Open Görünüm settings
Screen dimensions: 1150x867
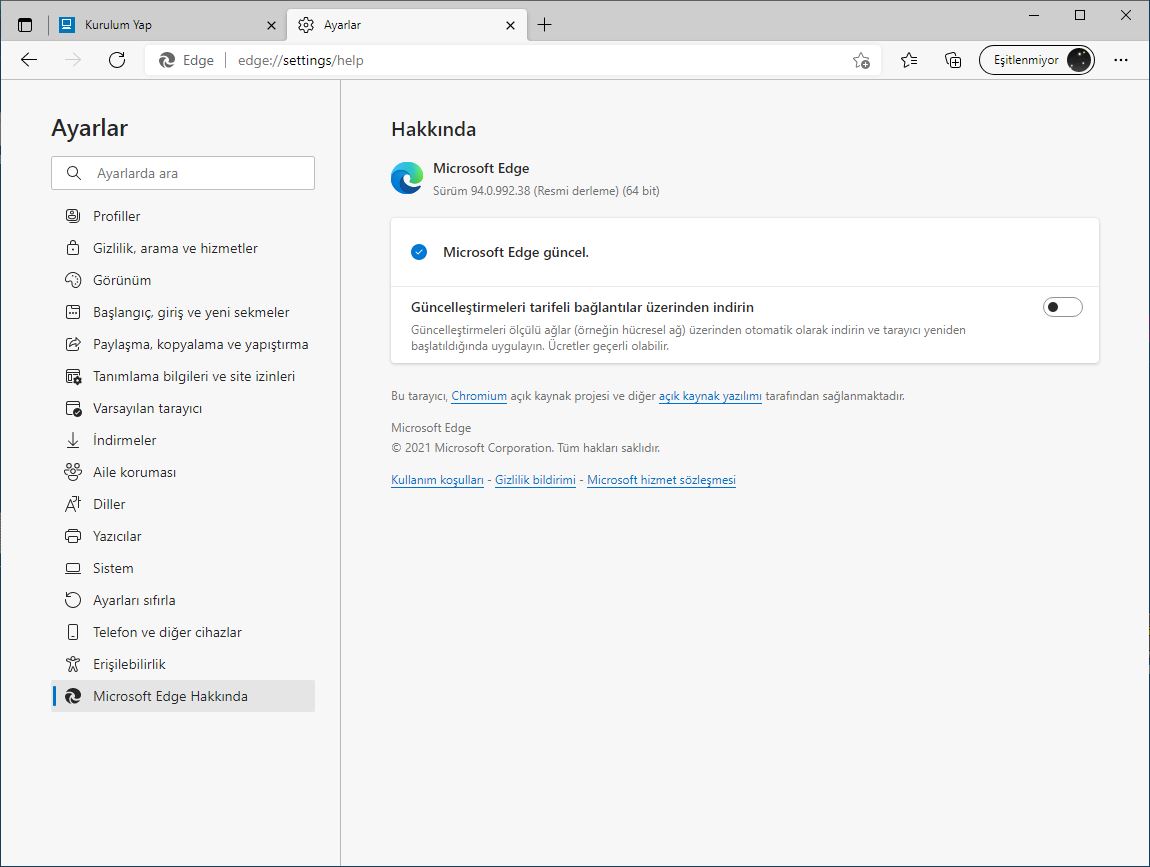tap(183, 280)
